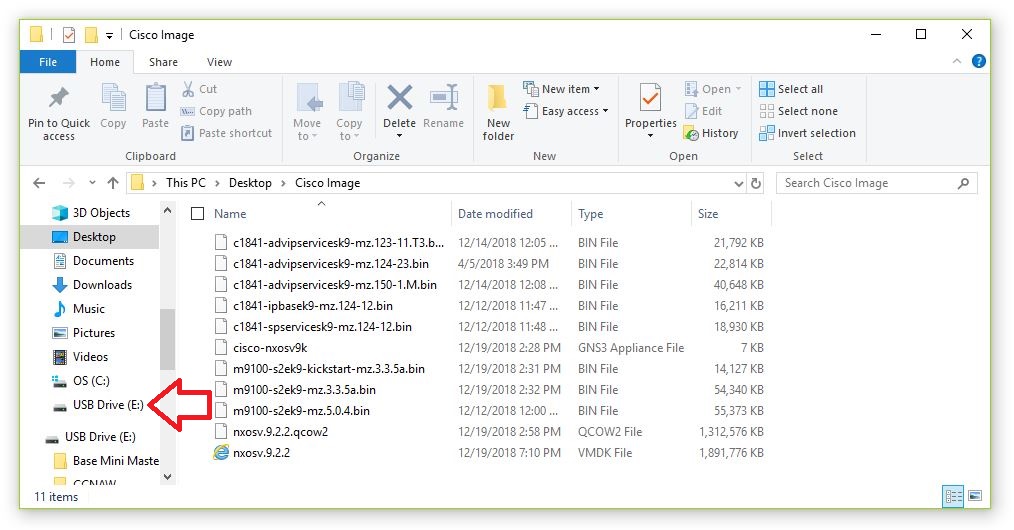Sort by Size column header
The image size is (1014, 530).
708,214
